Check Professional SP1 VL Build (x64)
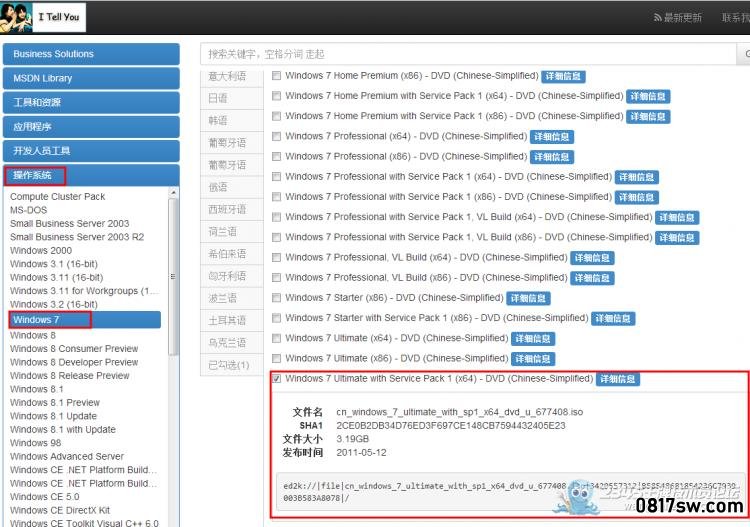This screenshot has width=750, height=527. point(276,217)
